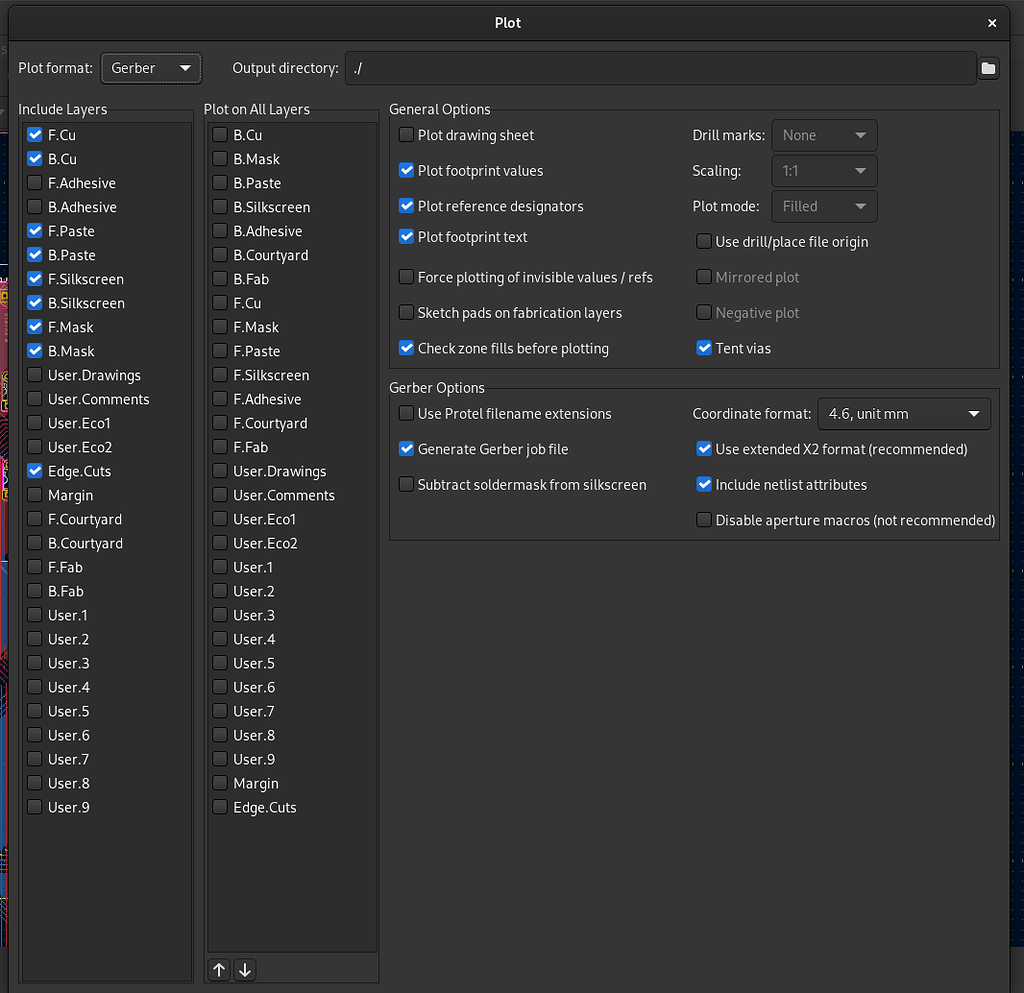Screen dimensions: 1024x993
Task: Uncheck F.Cu in Include Layers
Action: pyautogui.click(x=35, y=135)
